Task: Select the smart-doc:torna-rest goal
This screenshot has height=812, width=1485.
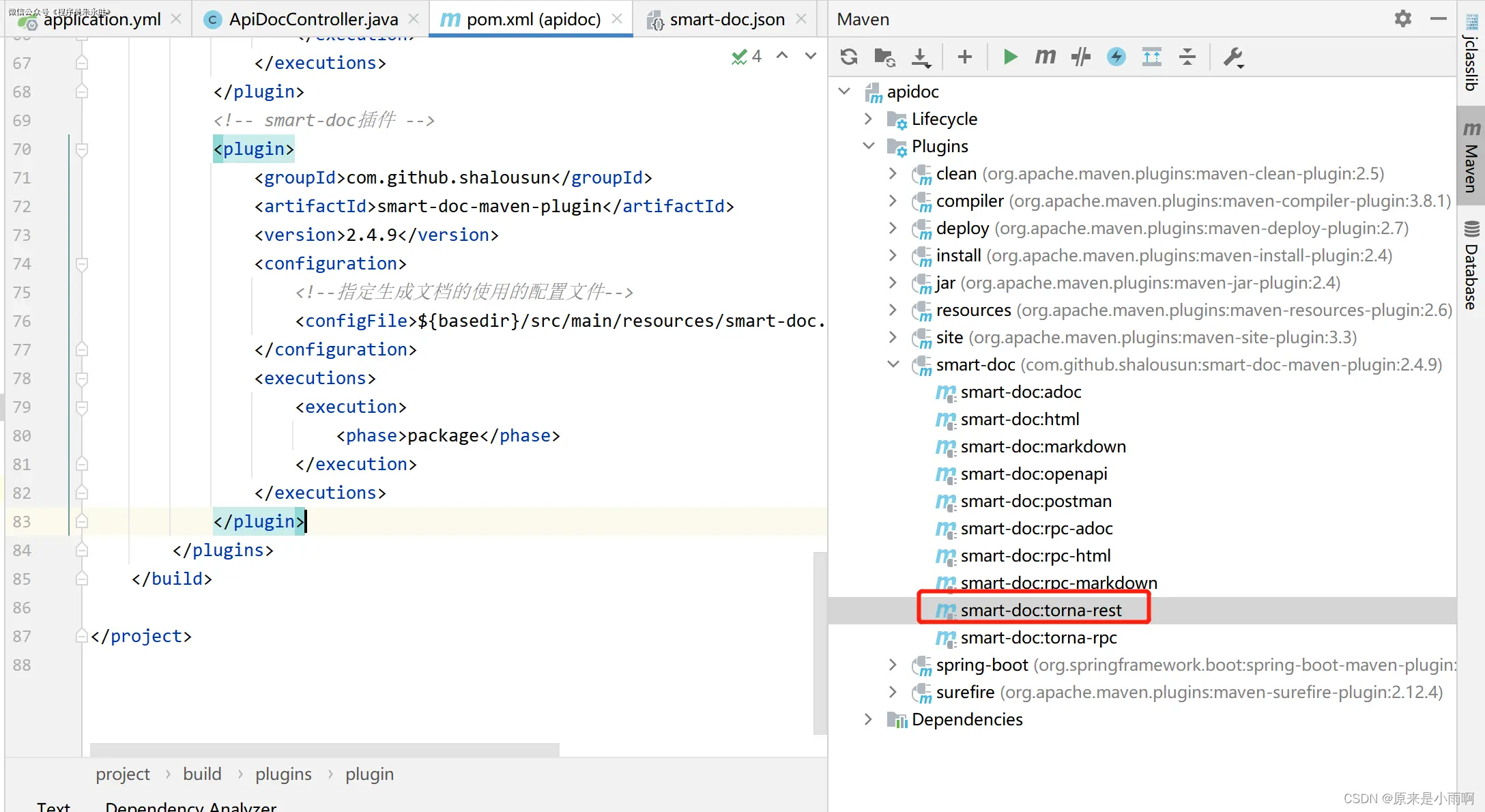Action: pos(1040,610)
